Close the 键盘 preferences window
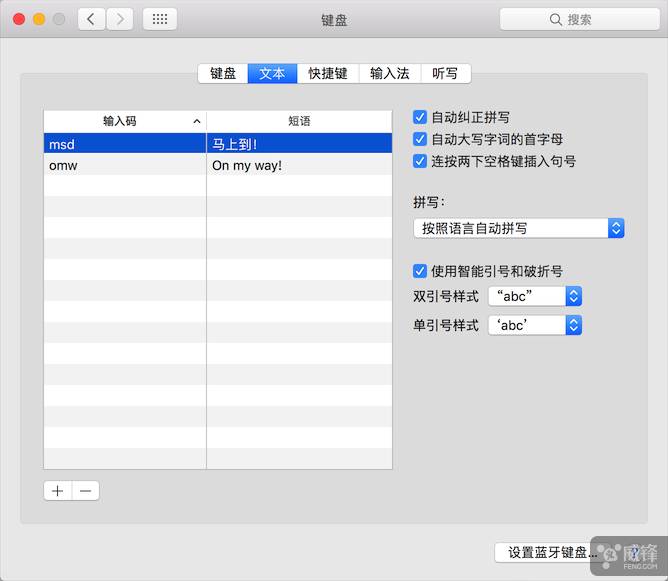668x581 pixels. click(19, 19)
